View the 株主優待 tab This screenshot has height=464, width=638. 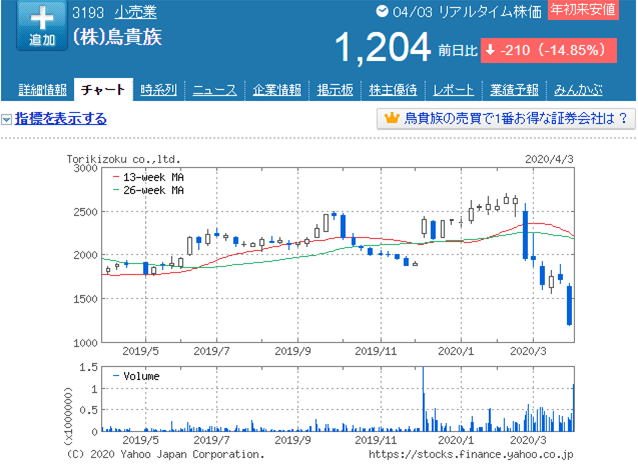pos(393,90)
